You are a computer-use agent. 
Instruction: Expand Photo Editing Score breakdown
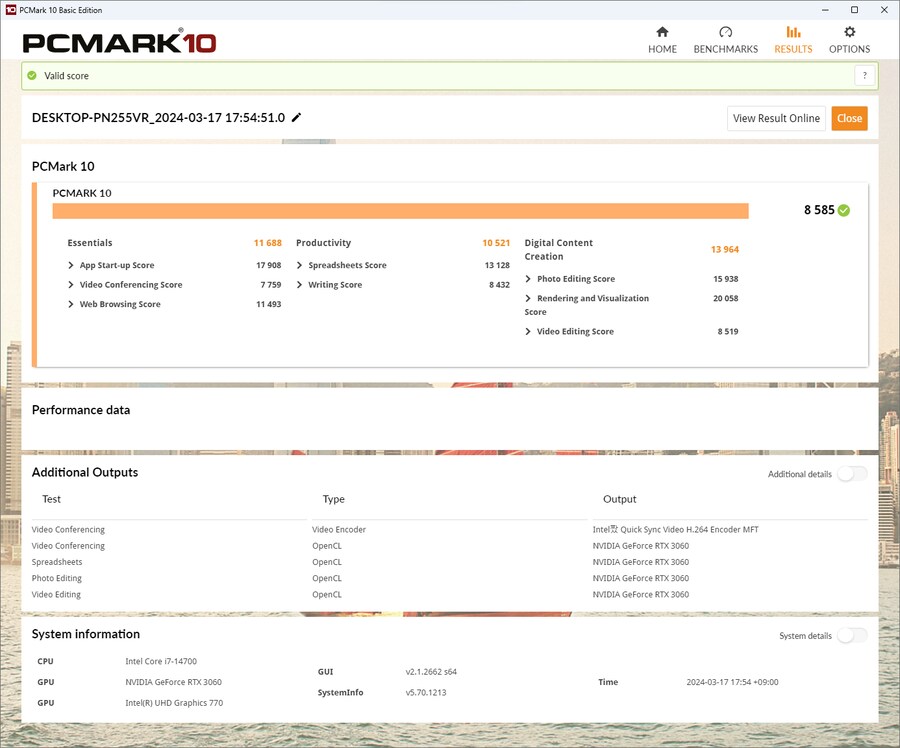(528, 279)
